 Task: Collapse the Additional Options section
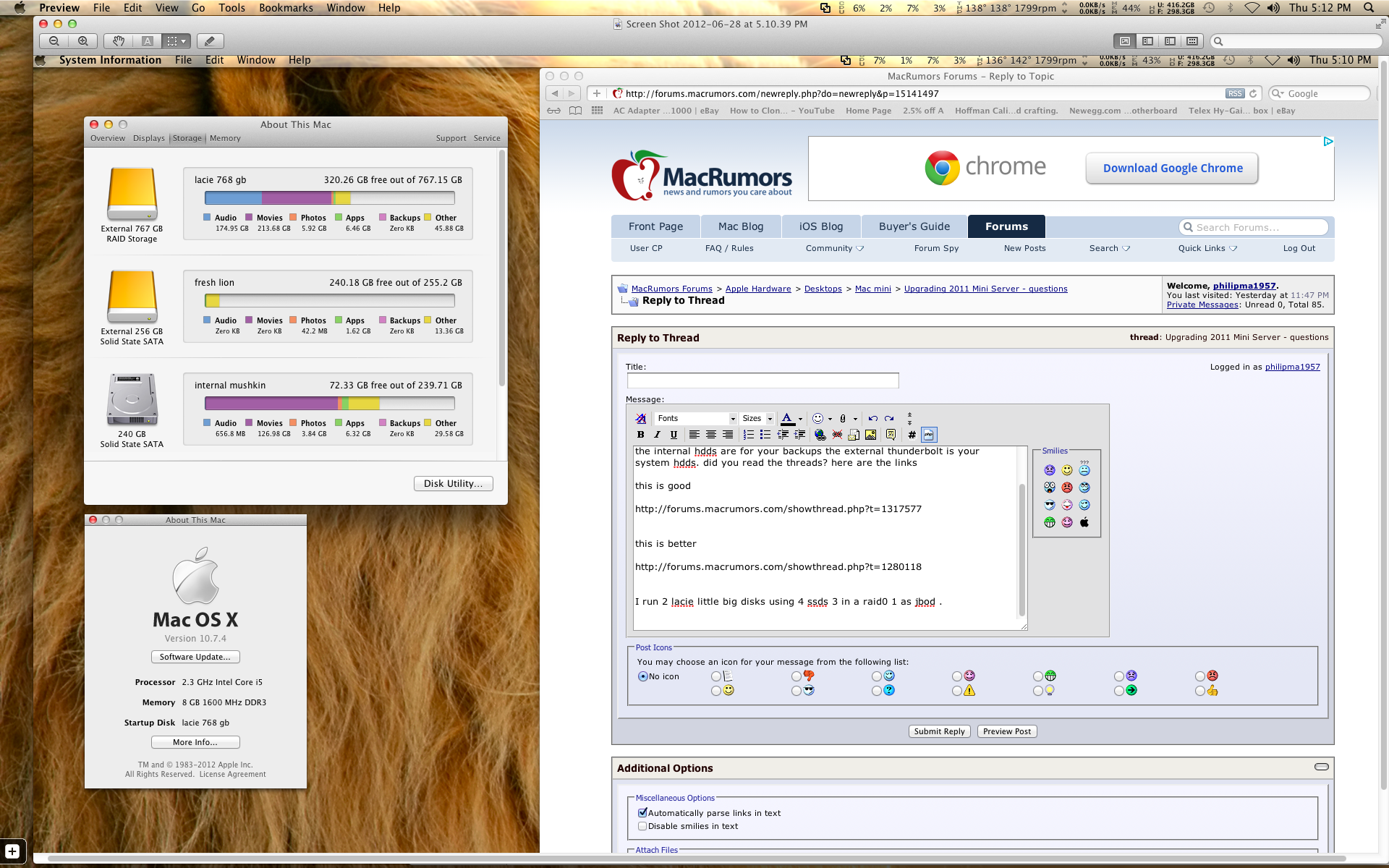pos(1322,767)
